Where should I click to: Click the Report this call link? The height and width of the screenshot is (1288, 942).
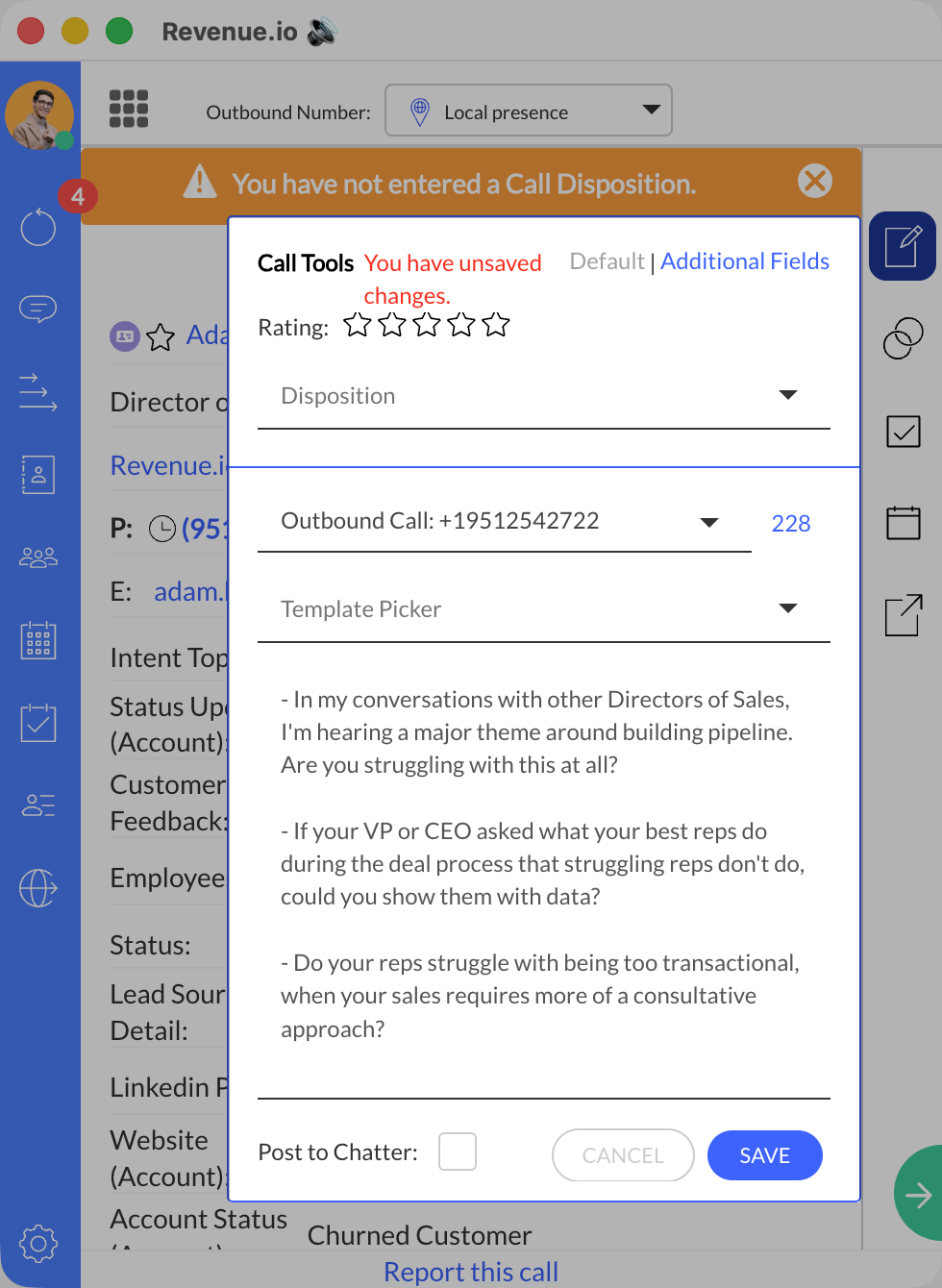point(471,1271)
